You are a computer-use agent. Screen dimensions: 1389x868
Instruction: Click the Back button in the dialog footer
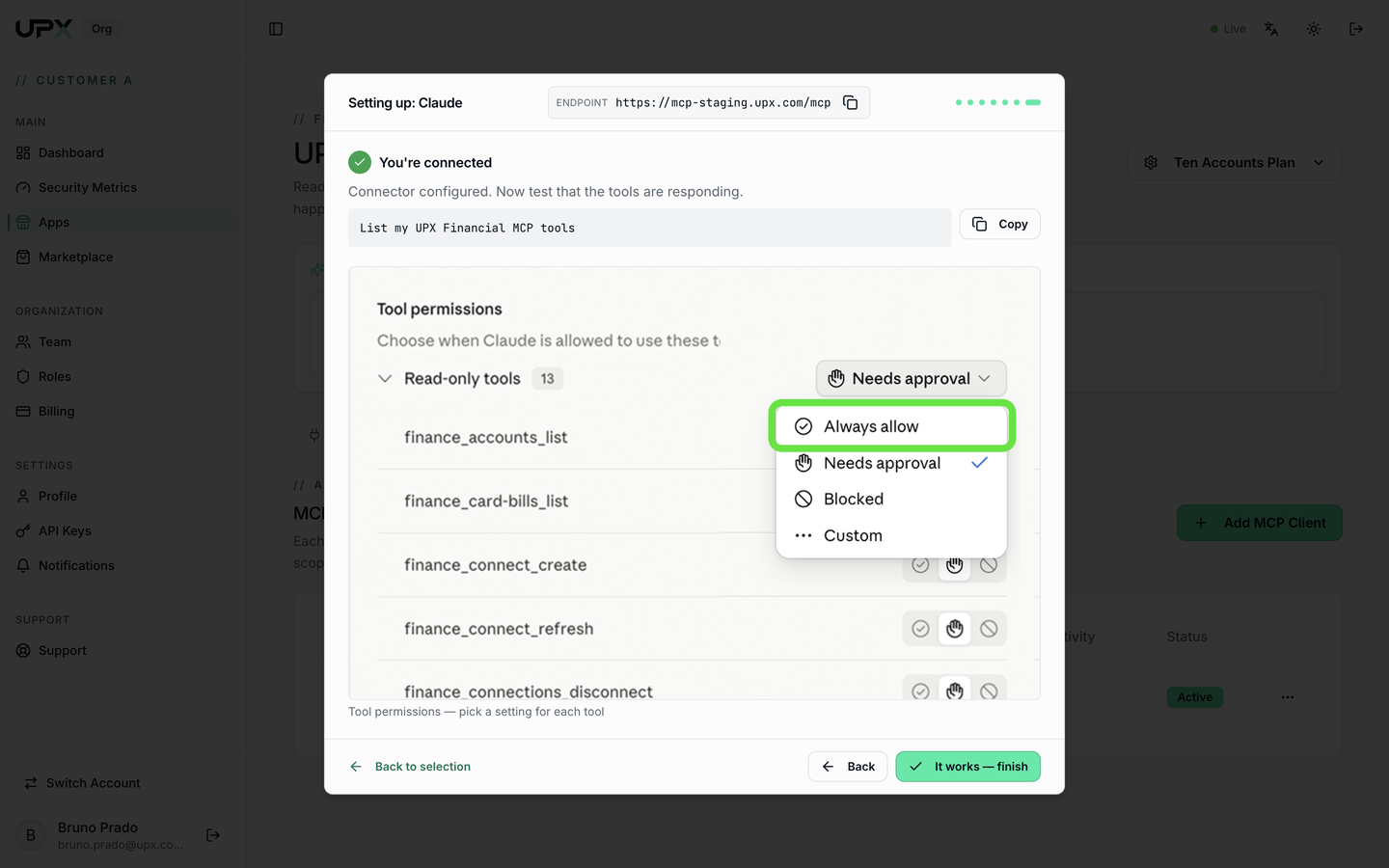coord(848,767)
